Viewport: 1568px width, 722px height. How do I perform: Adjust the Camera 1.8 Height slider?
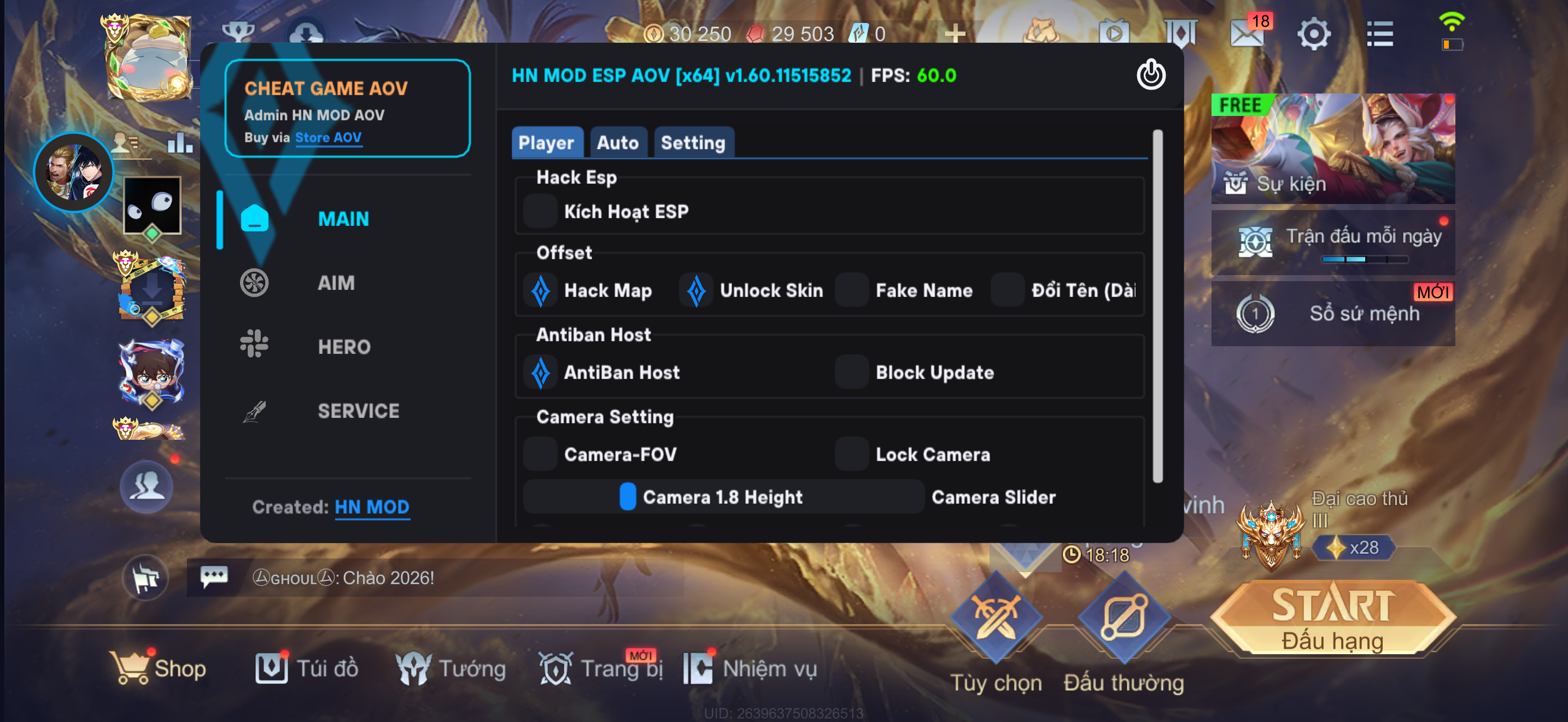tap(724, 497)
